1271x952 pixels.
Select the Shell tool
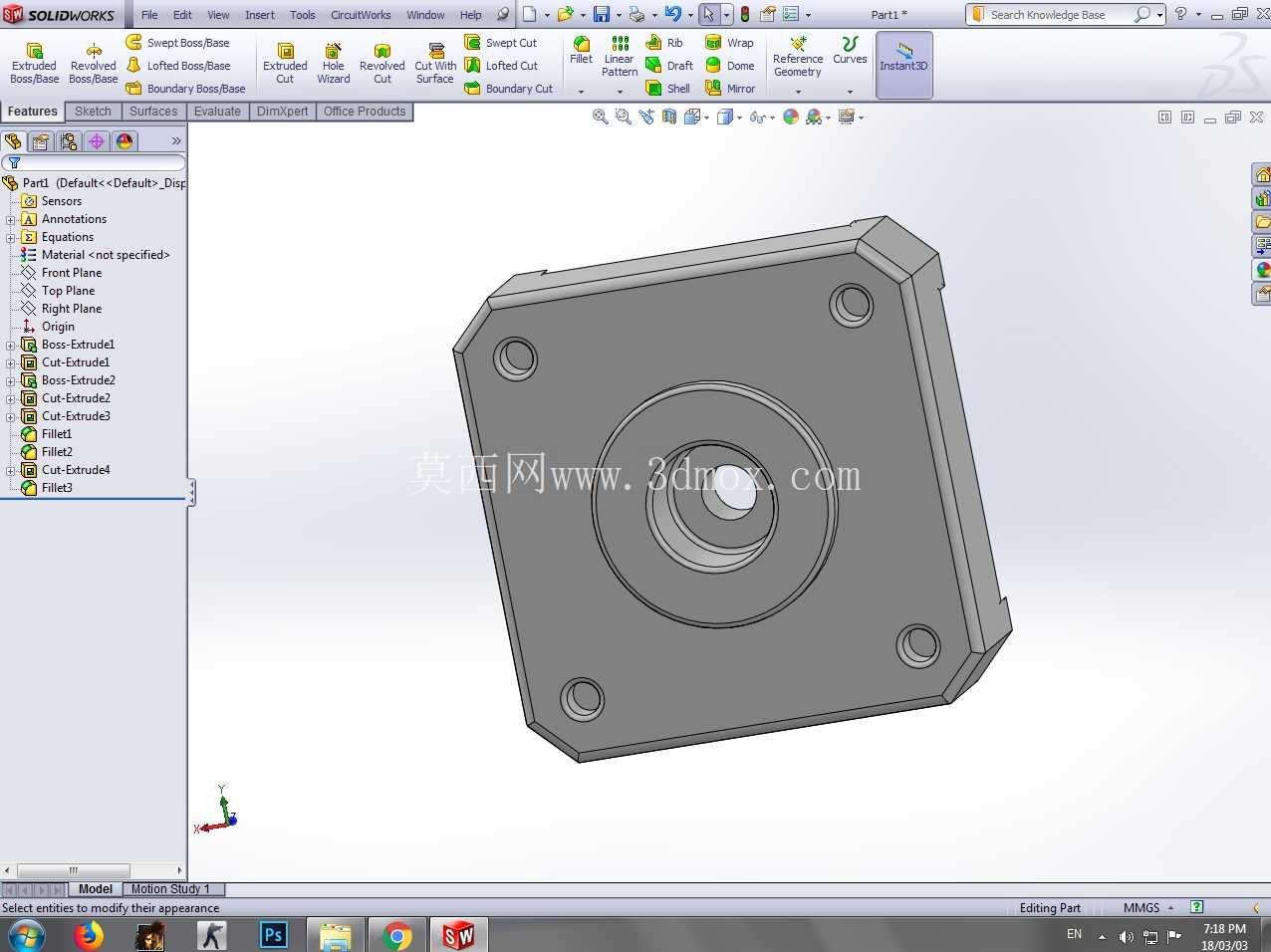coord(667,89)
